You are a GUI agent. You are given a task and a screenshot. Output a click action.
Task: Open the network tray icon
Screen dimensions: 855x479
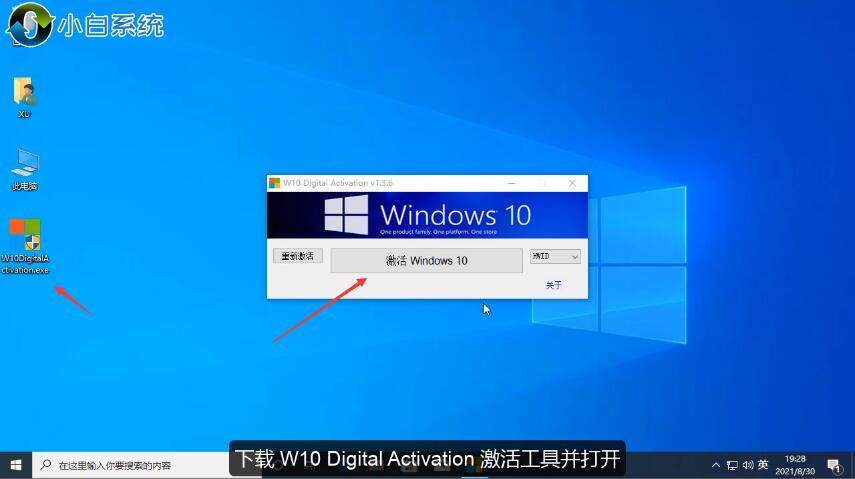pos(732,465)
